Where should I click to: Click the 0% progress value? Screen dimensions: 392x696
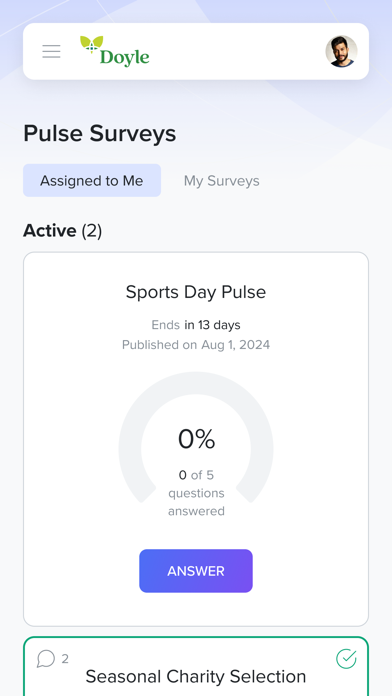196,439
